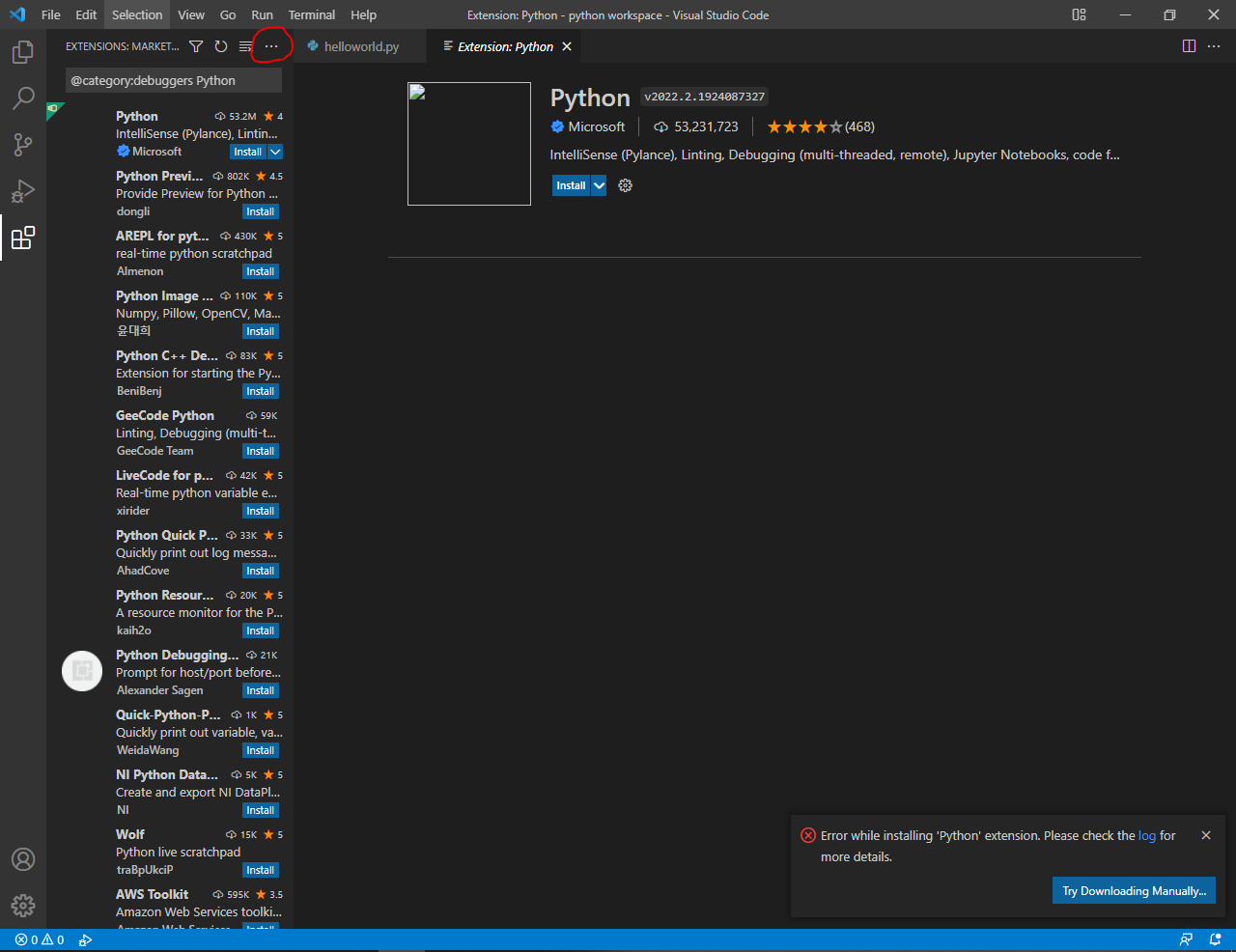Open the Run and Debug view icon
This screenshot has width=1236, height=952.
(x=23, y=190)
